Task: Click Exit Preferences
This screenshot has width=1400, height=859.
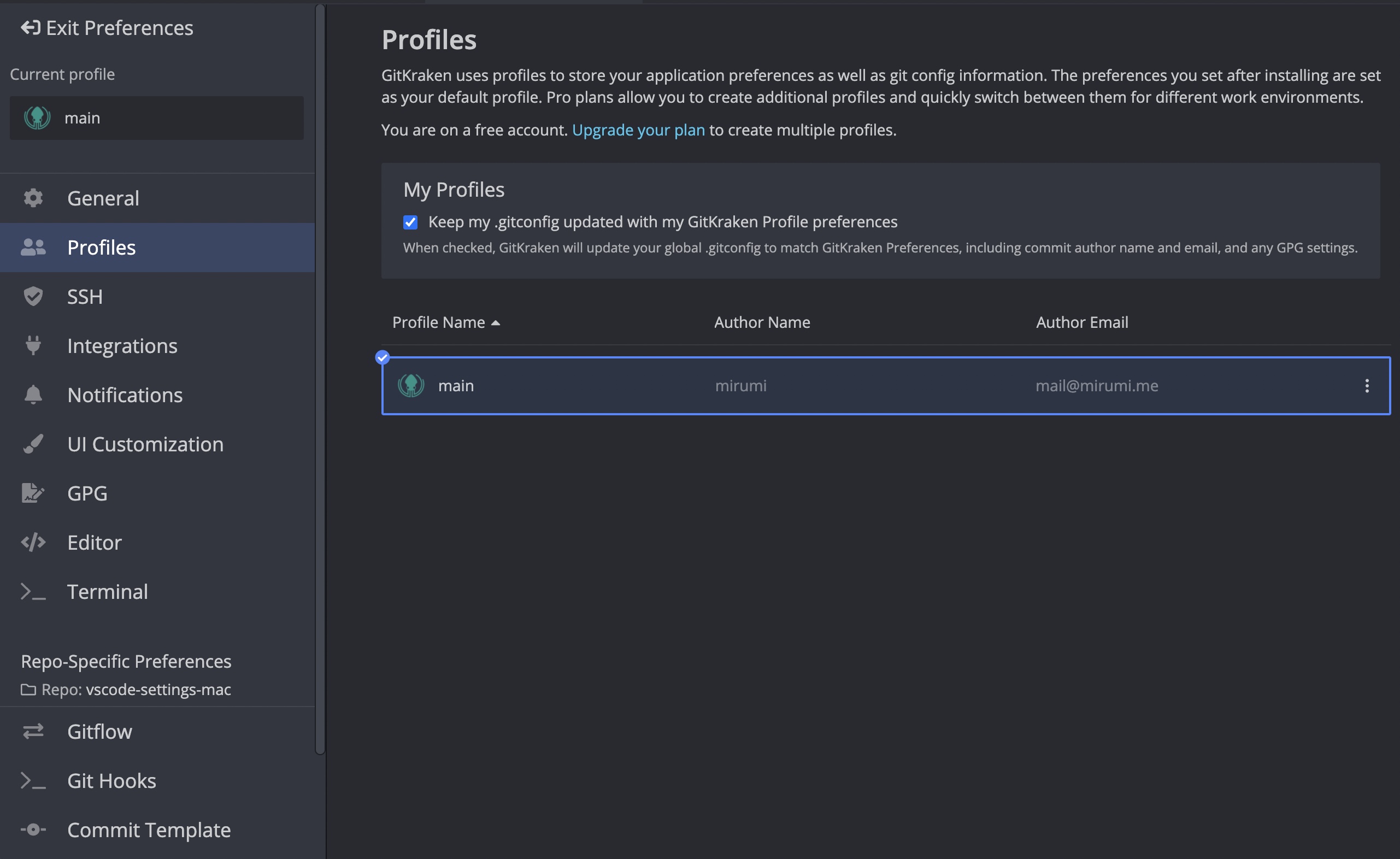Action: pyautogui.click(x=108, y=28)
